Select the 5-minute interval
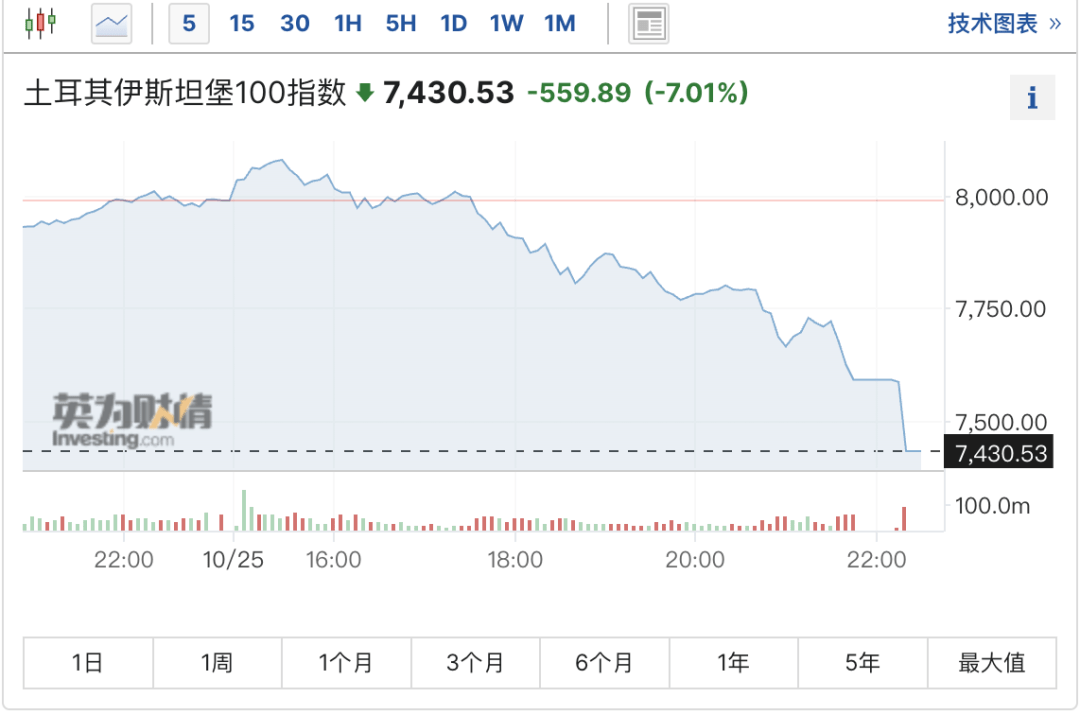 [189, 23]
